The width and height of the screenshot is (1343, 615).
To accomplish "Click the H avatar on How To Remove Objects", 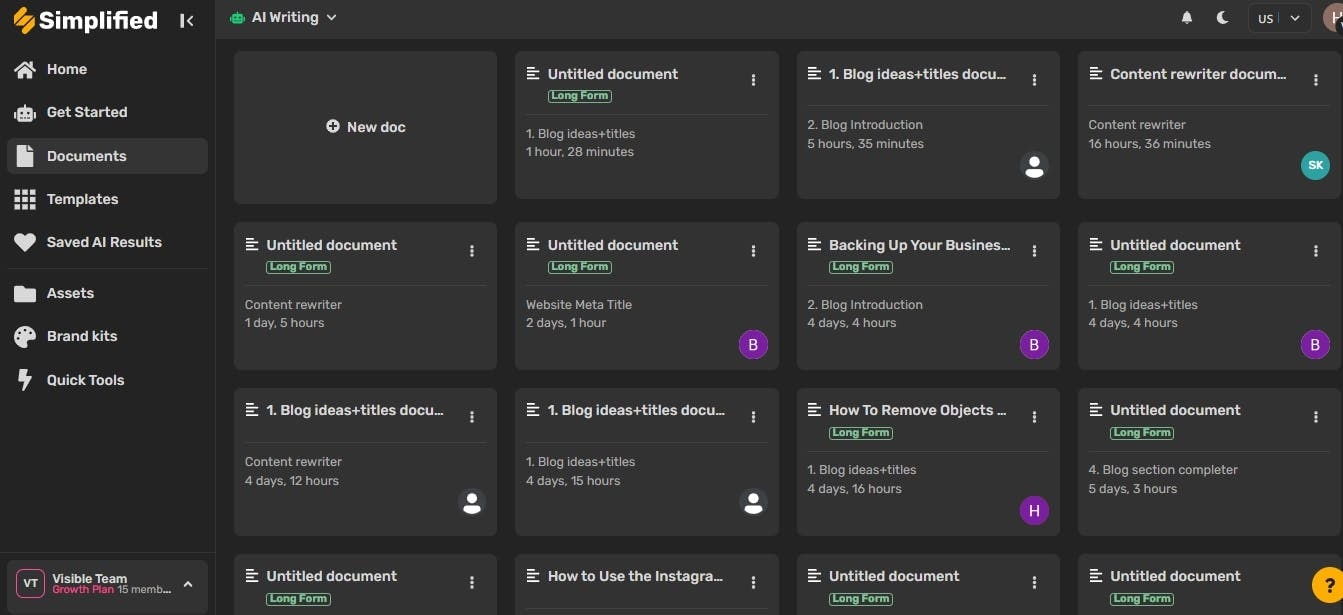I will tap(1034, 510).
